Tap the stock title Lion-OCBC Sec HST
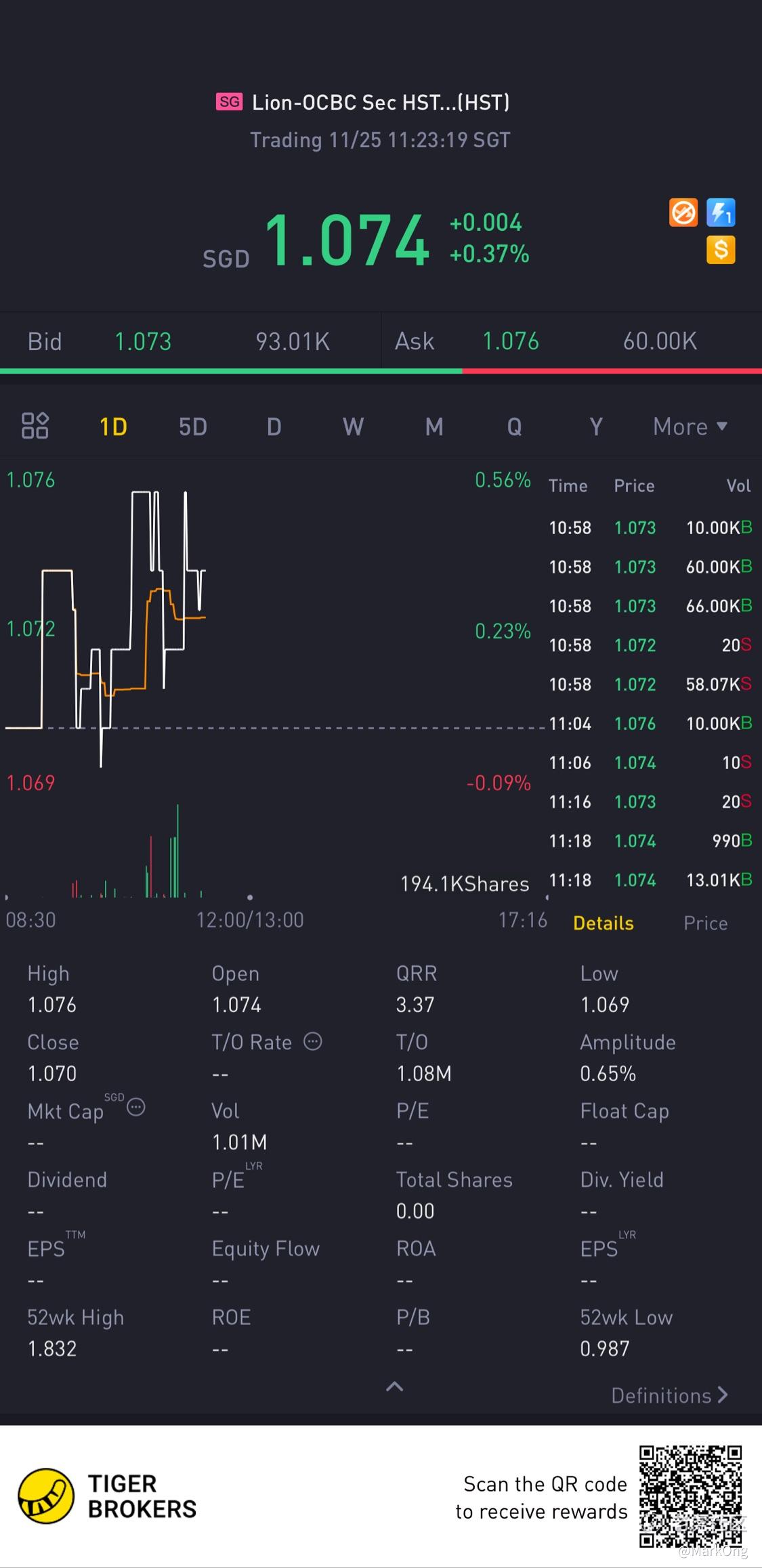The width and height of the screenshot is (762, 1568). tap(381, 102)
